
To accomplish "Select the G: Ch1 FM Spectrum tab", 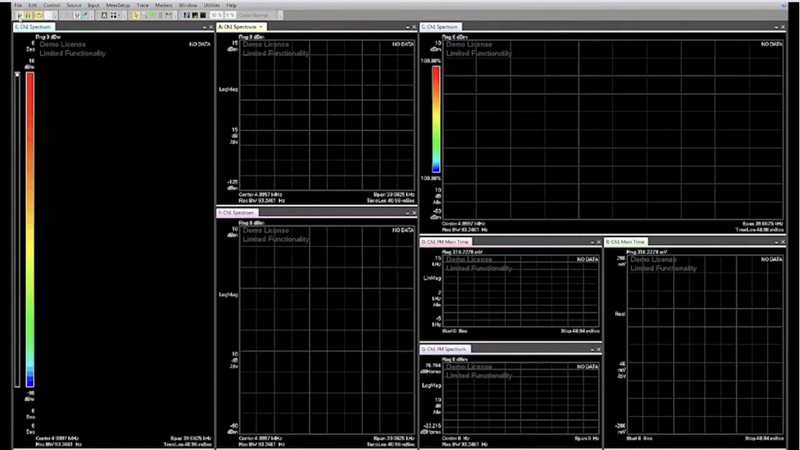I will (444, 349).
